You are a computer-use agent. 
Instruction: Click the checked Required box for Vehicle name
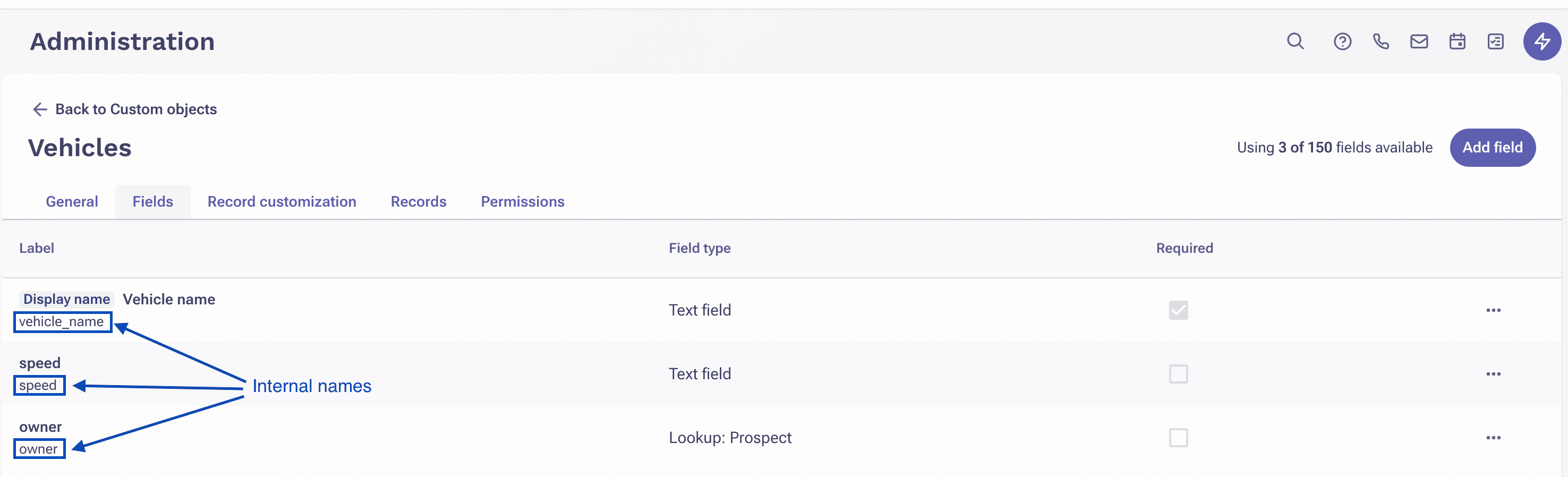[x=1179, y=310]
